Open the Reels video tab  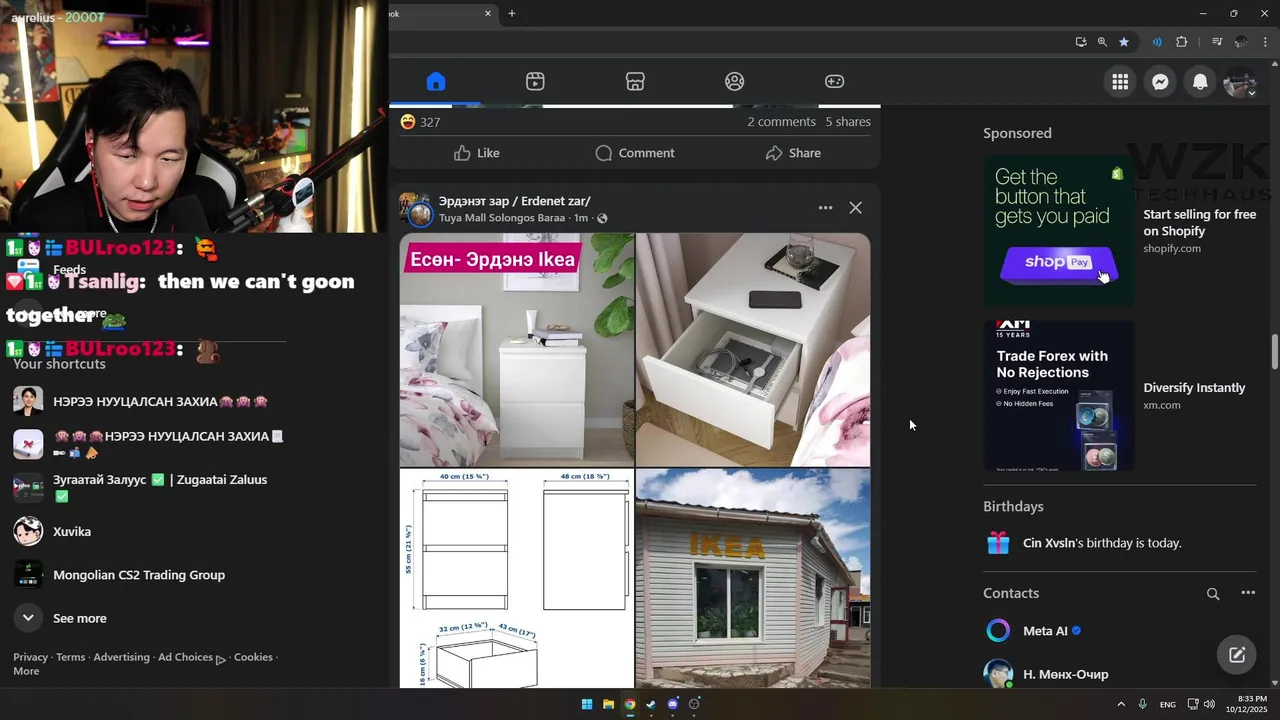(x=535, y=82)
